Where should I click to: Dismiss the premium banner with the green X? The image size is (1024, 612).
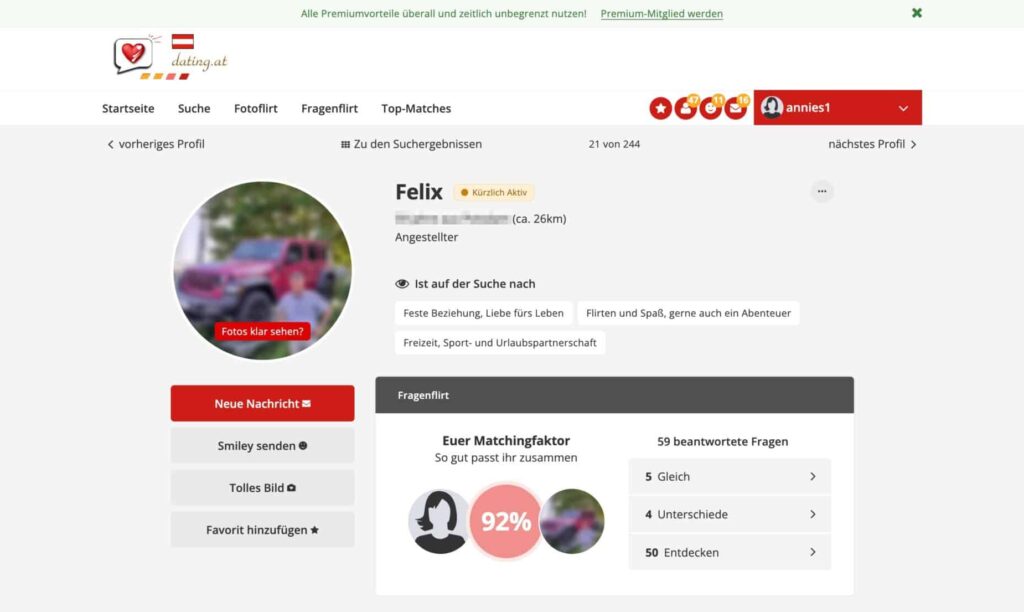point(917,13)
